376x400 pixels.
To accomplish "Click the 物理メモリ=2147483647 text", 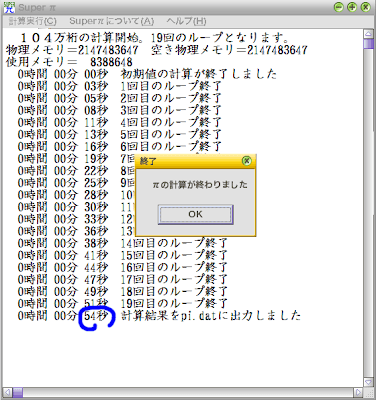I will click(72, 50).
